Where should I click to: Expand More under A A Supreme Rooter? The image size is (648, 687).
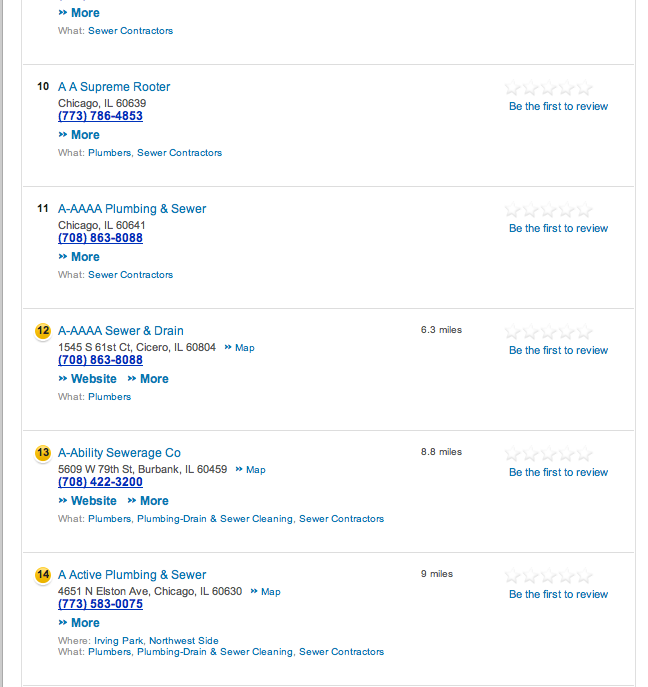(x=79, y=135)
